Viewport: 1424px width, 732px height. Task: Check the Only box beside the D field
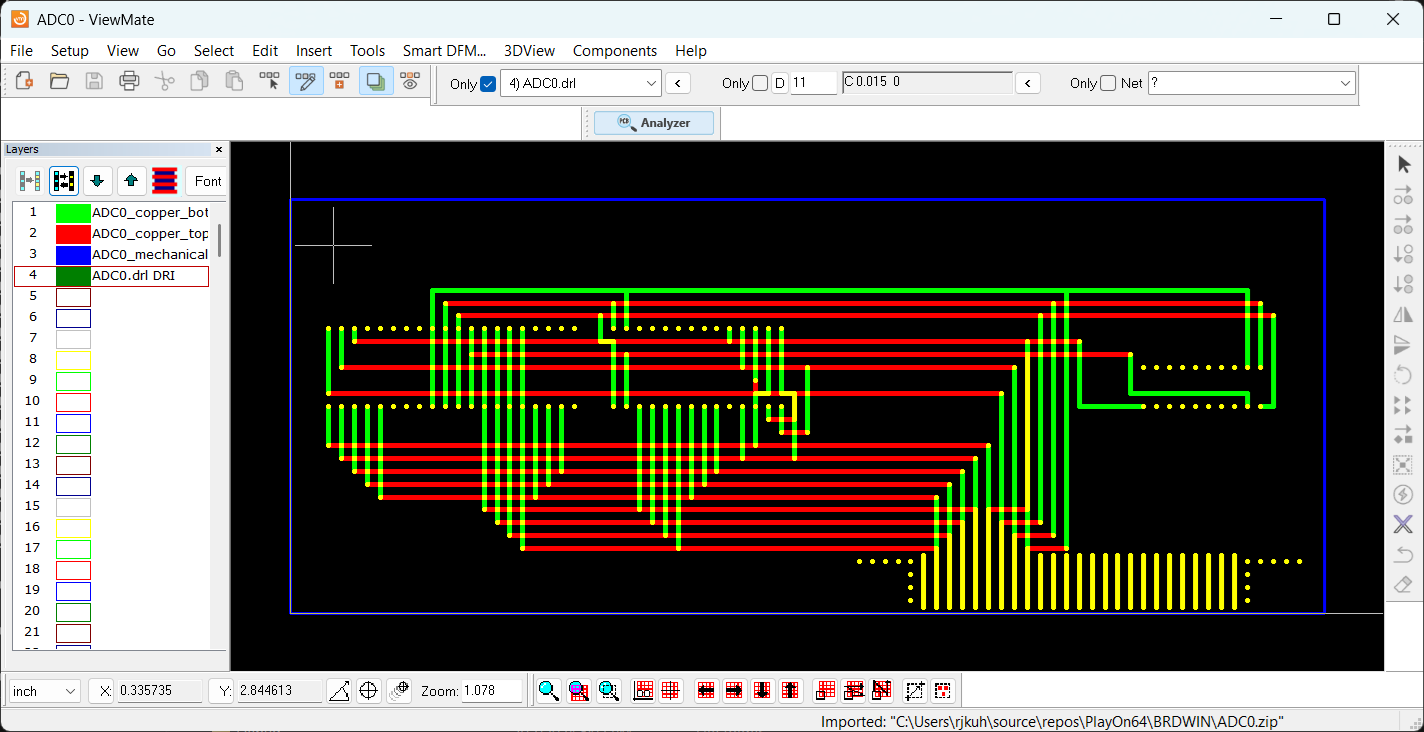(759, 83)
